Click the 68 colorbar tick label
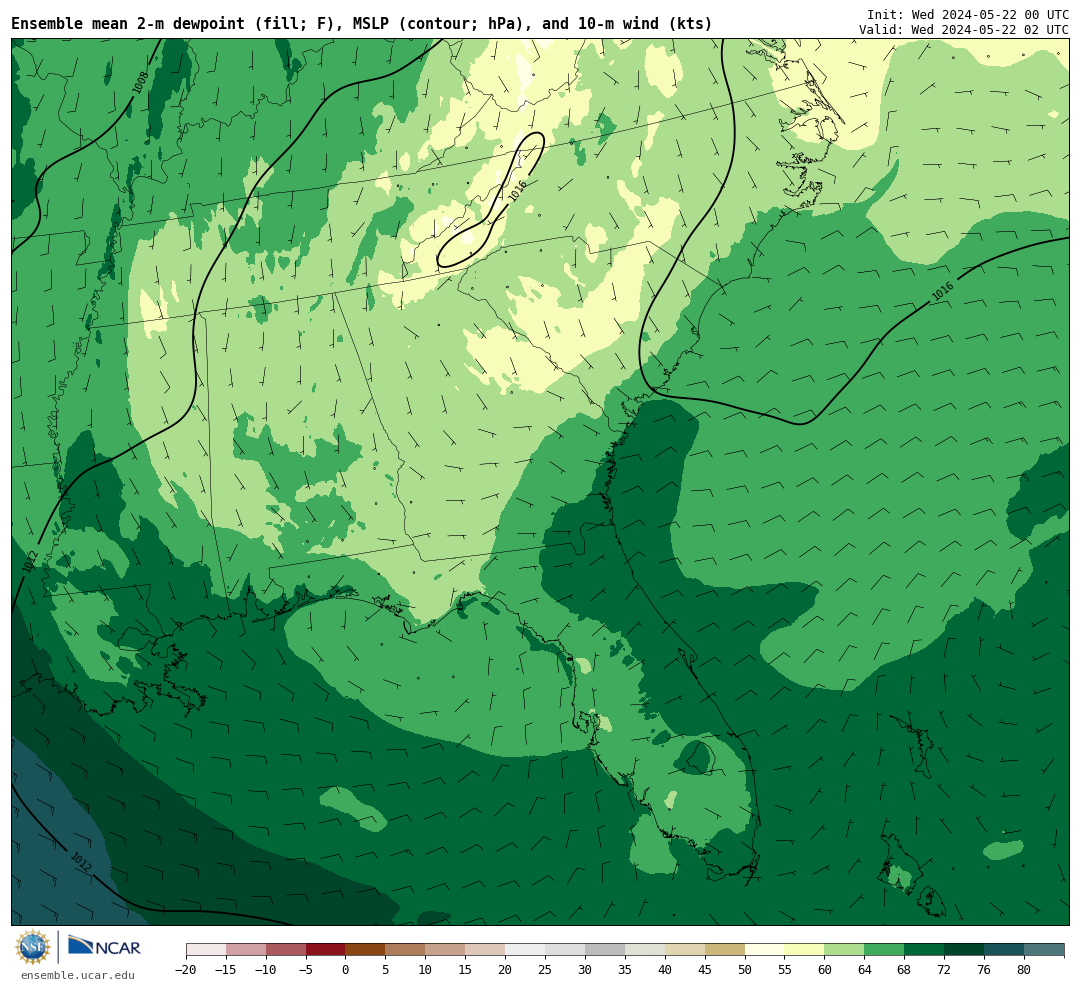1080x988 pixels. point(905,970)
